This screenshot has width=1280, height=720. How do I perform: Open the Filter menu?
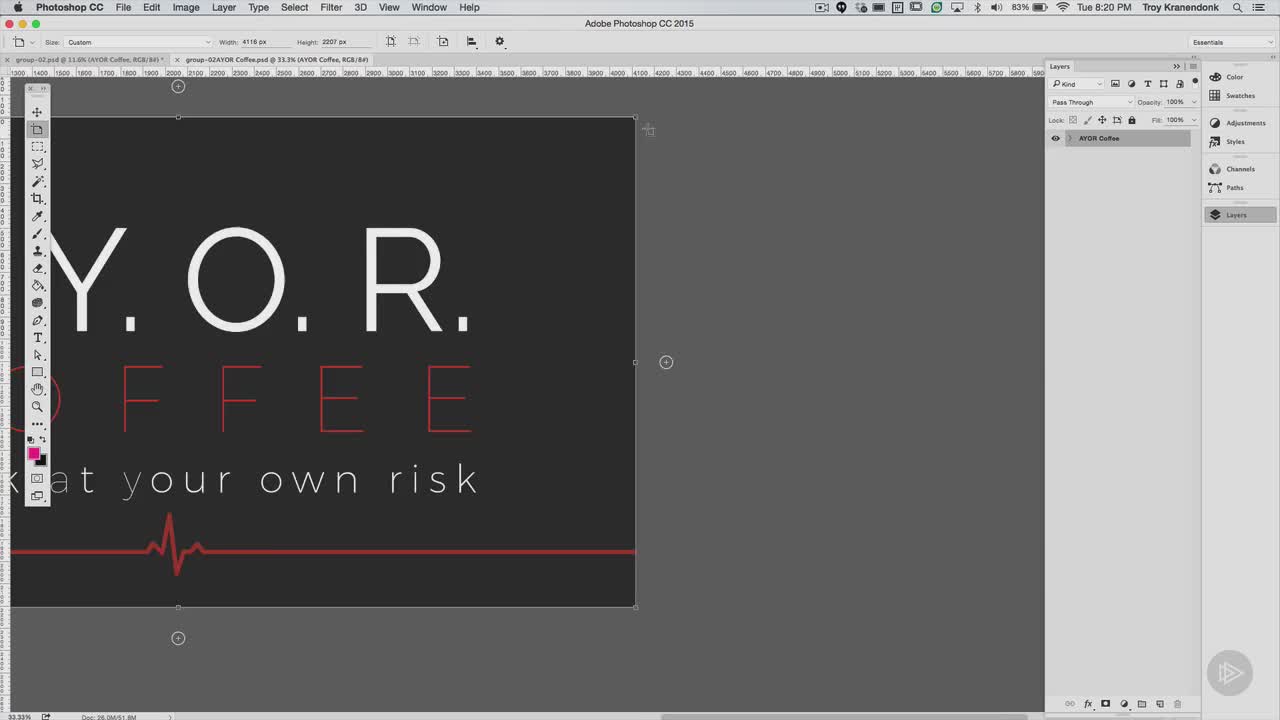click(331, 7)
